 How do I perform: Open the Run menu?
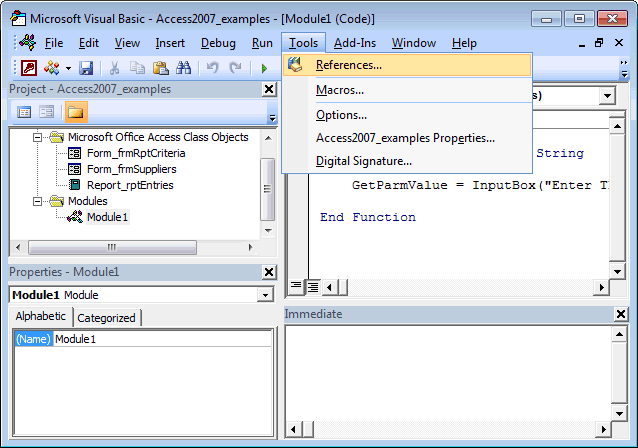click(x=262, y=43)
